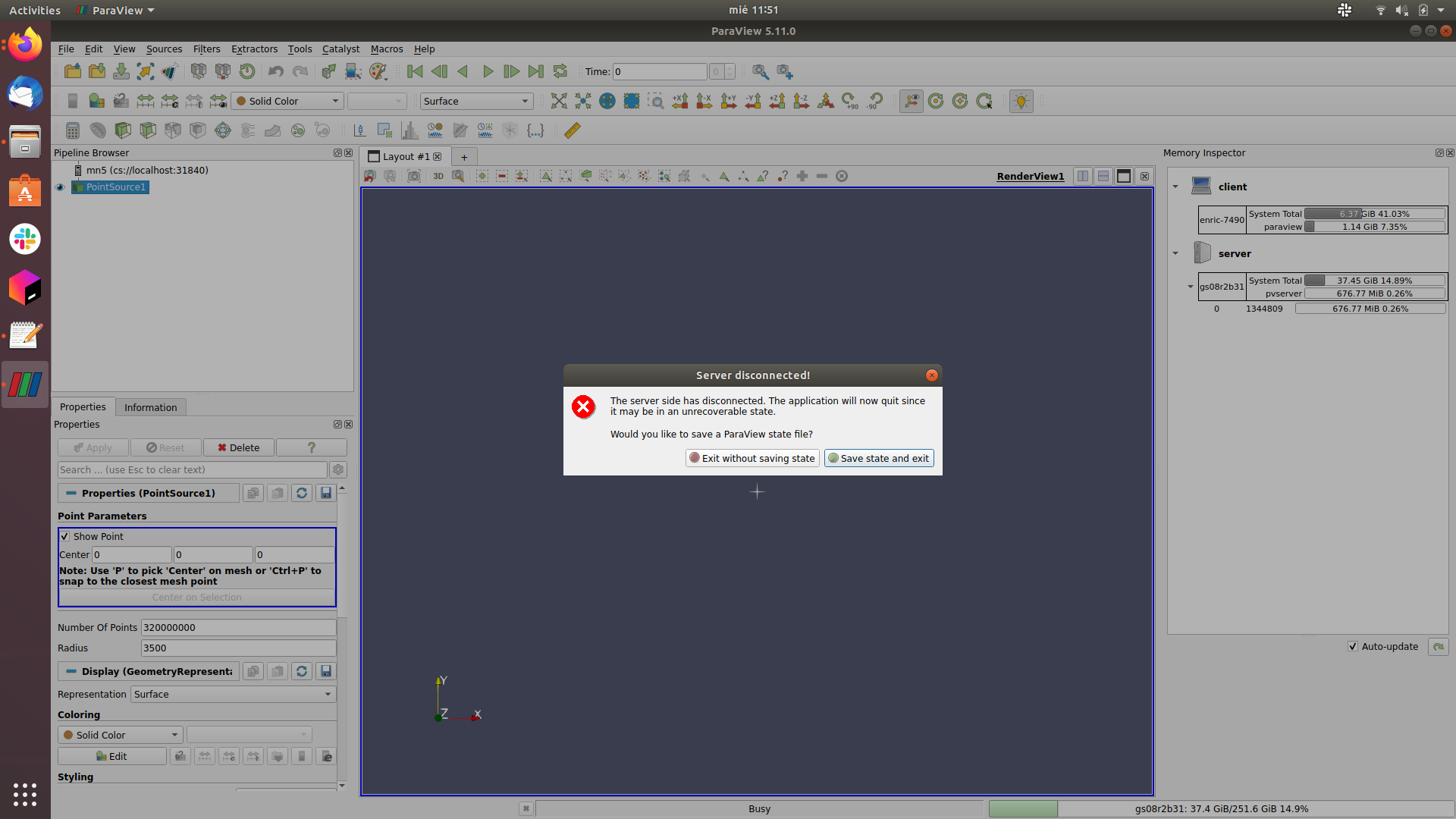The image size is (1456, 819).
Task: Click the Edit color map button
Action: (112, 756)
